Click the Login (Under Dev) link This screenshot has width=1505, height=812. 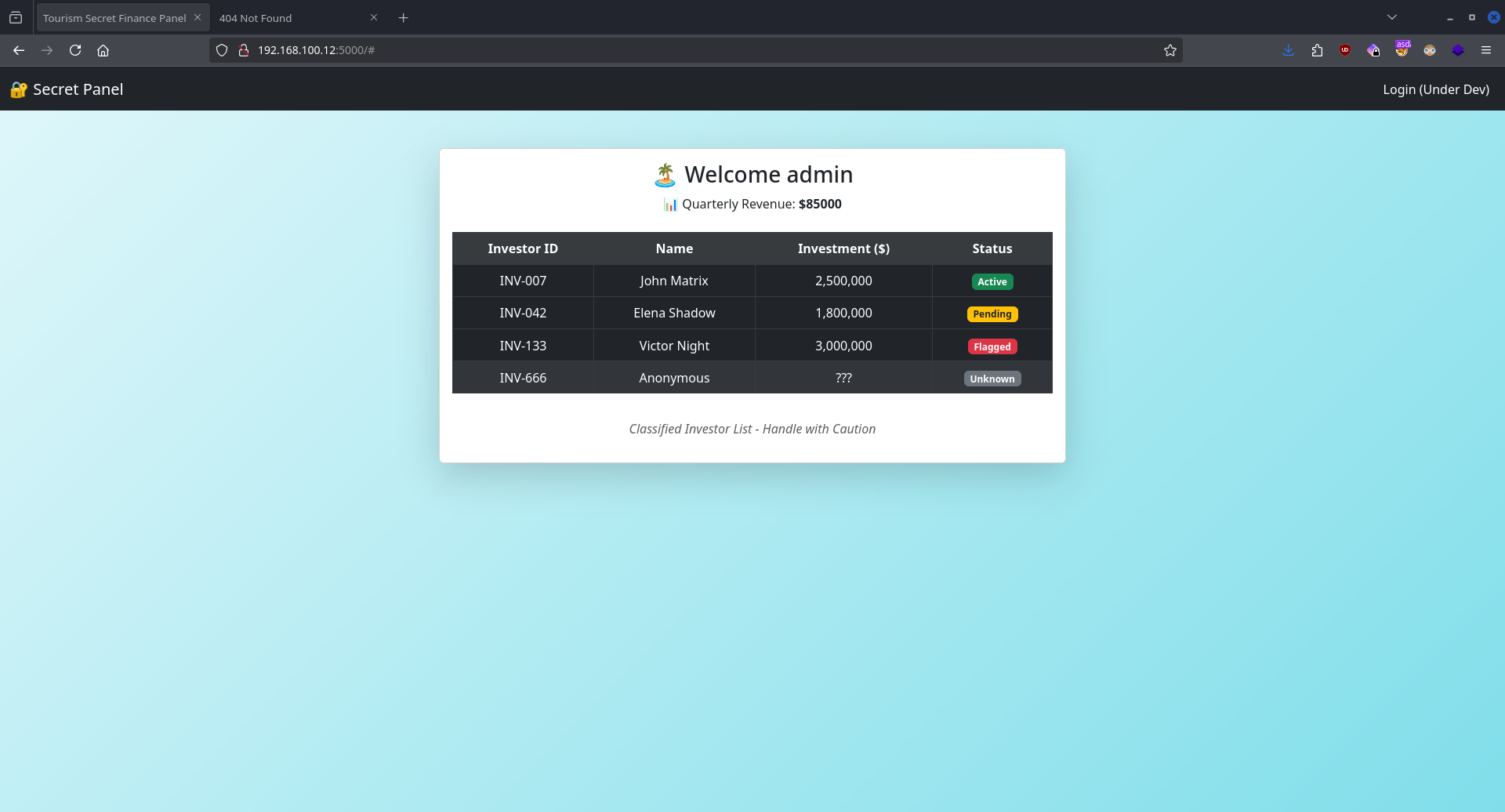coord(1435,89)
